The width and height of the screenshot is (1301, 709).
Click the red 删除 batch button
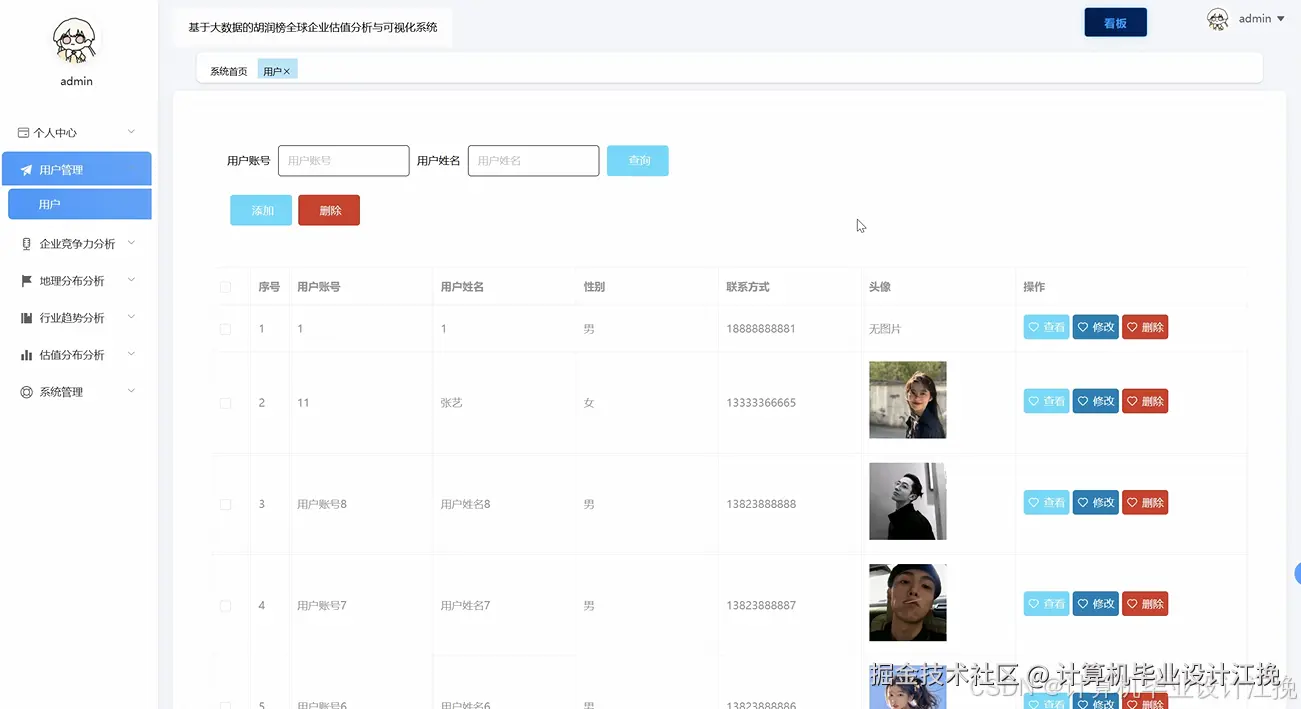pos(329,210)
